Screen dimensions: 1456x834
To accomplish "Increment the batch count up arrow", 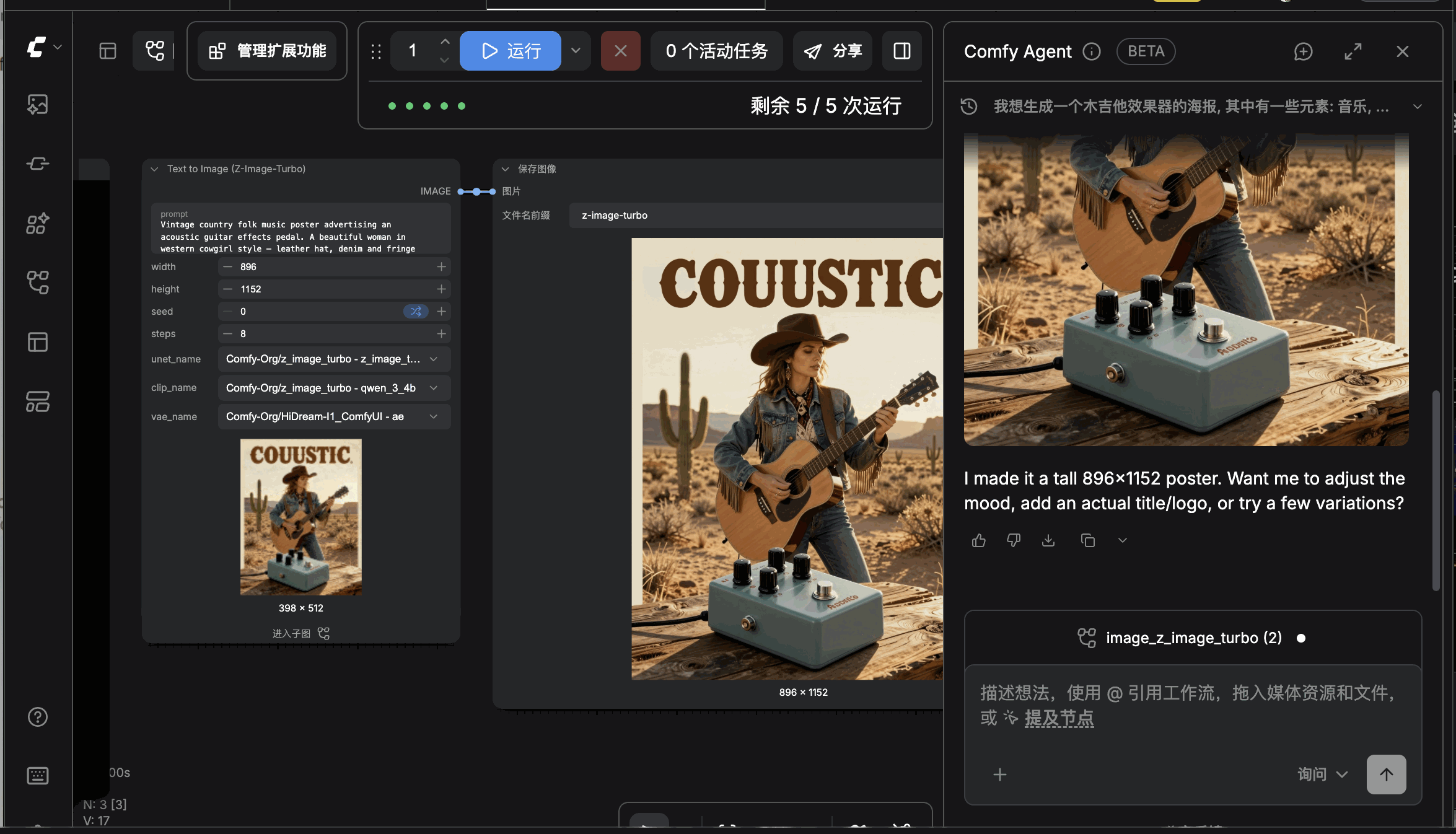I will coord(444,42).
